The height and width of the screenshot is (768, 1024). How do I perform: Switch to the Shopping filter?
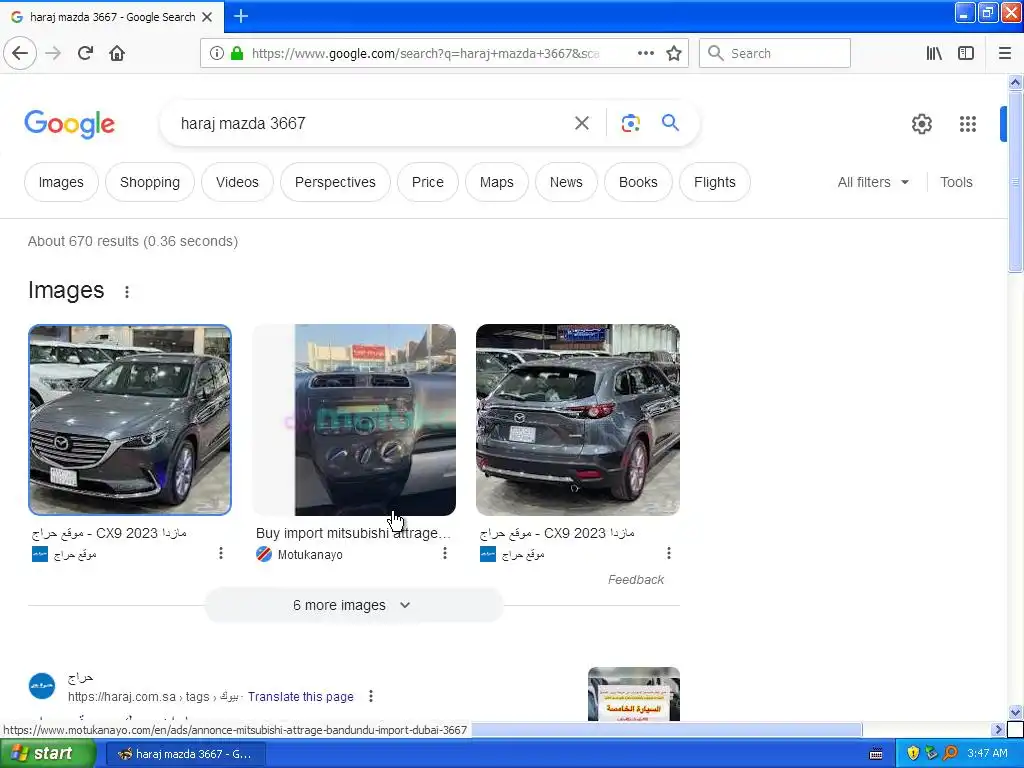150,182
